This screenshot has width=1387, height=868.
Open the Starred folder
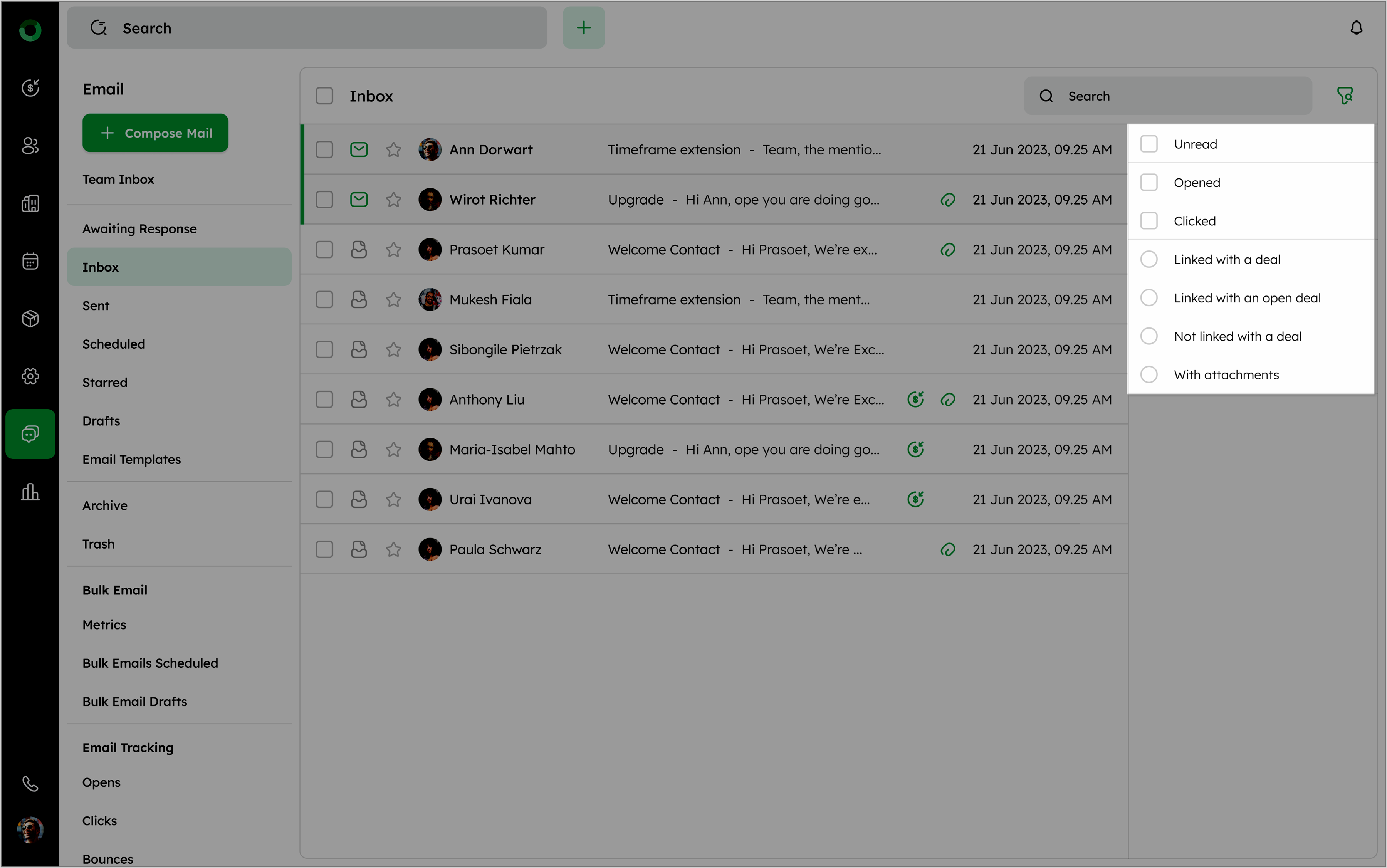(104, 382)
